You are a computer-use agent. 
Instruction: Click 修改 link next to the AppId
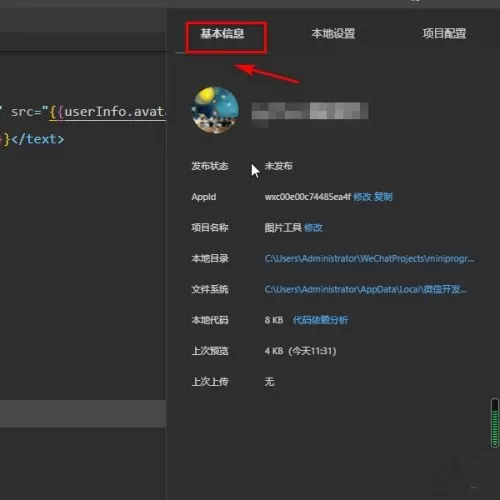(362, 197)
